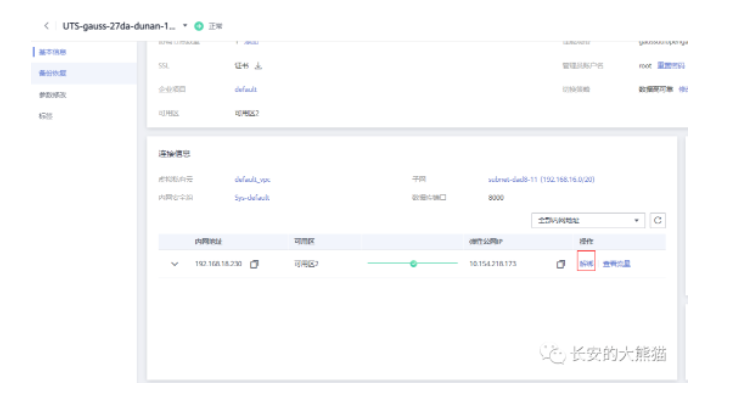Open the default enterprise project link
Viewport: 730px width, 404px height.
pos(246,89)
